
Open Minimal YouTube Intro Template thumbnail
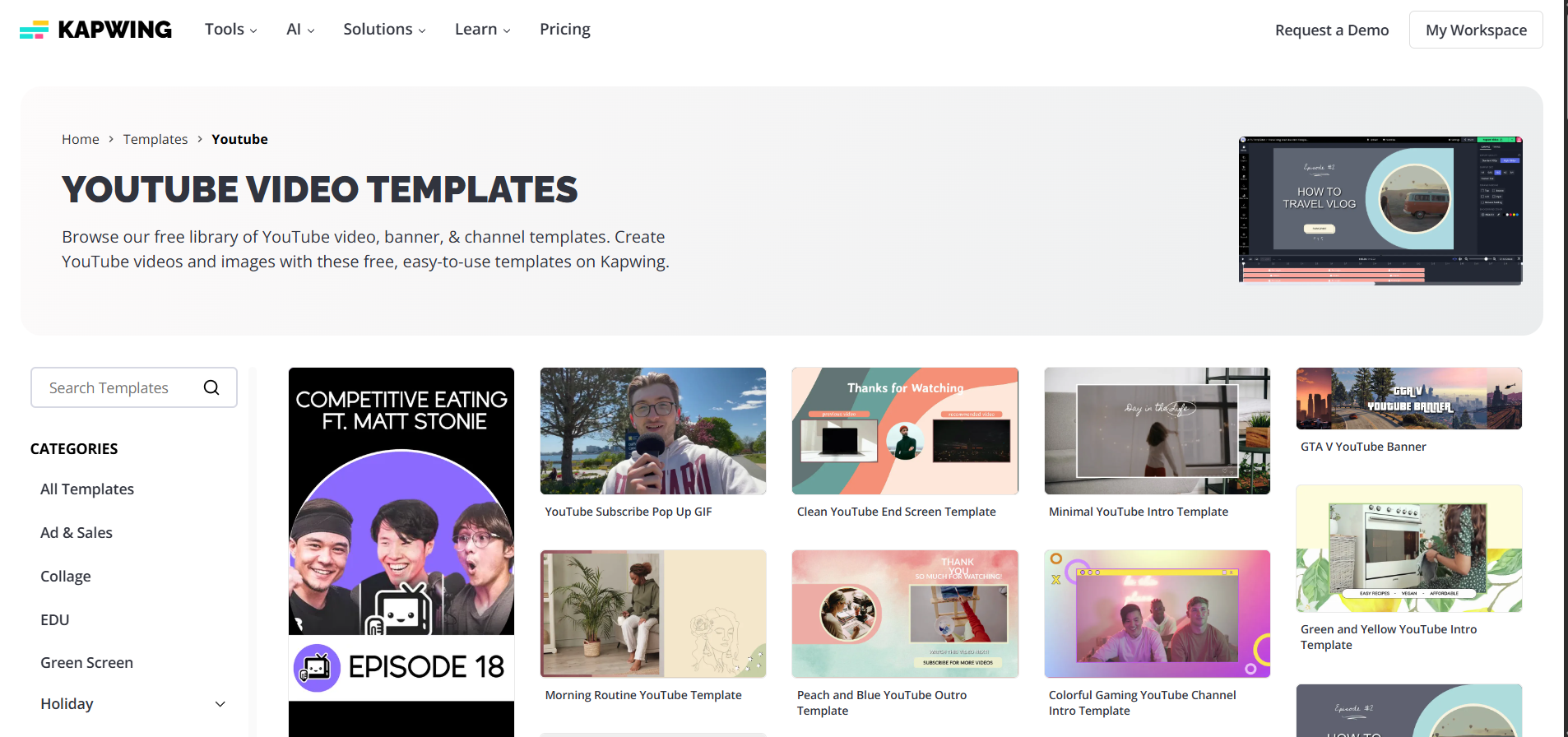click(1157, 431)
